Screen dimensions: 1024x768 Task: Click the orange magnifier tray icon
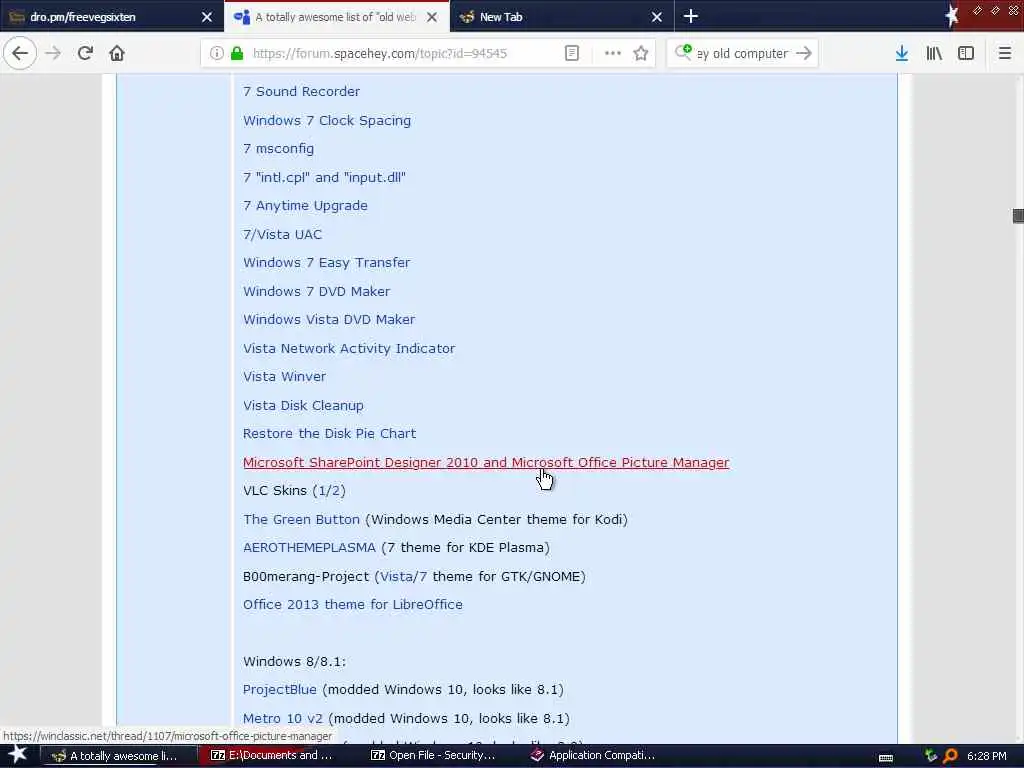click(x=950, y=756)
